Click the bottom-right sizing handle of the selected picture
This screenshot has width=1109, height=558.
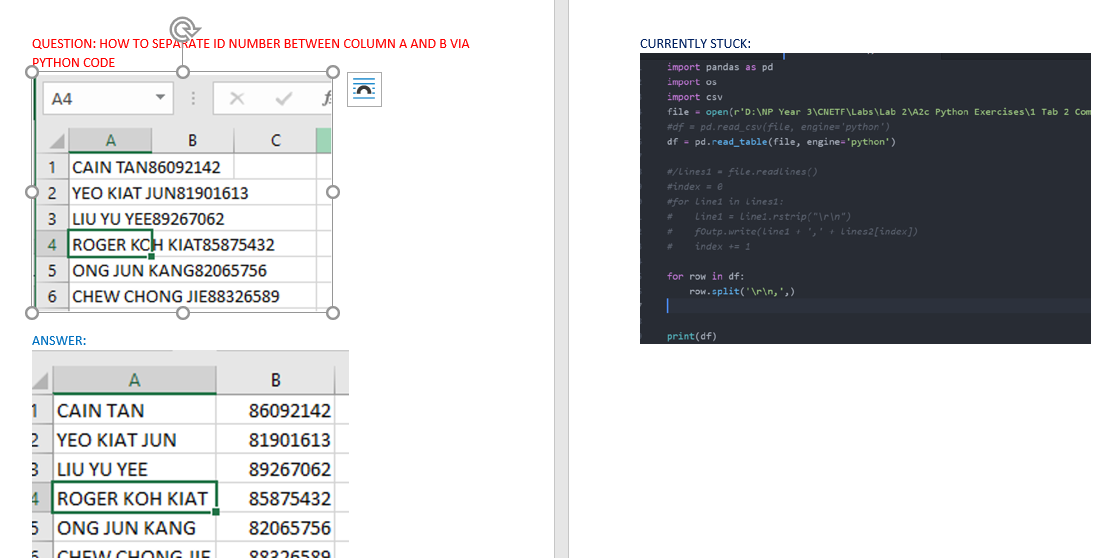coord(333,313)
